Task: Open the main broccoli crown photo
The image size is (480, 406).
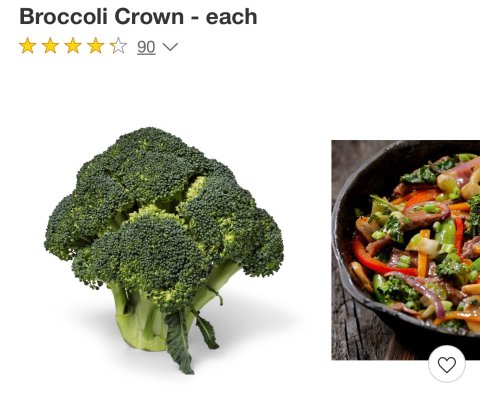Action: point(164,250)
